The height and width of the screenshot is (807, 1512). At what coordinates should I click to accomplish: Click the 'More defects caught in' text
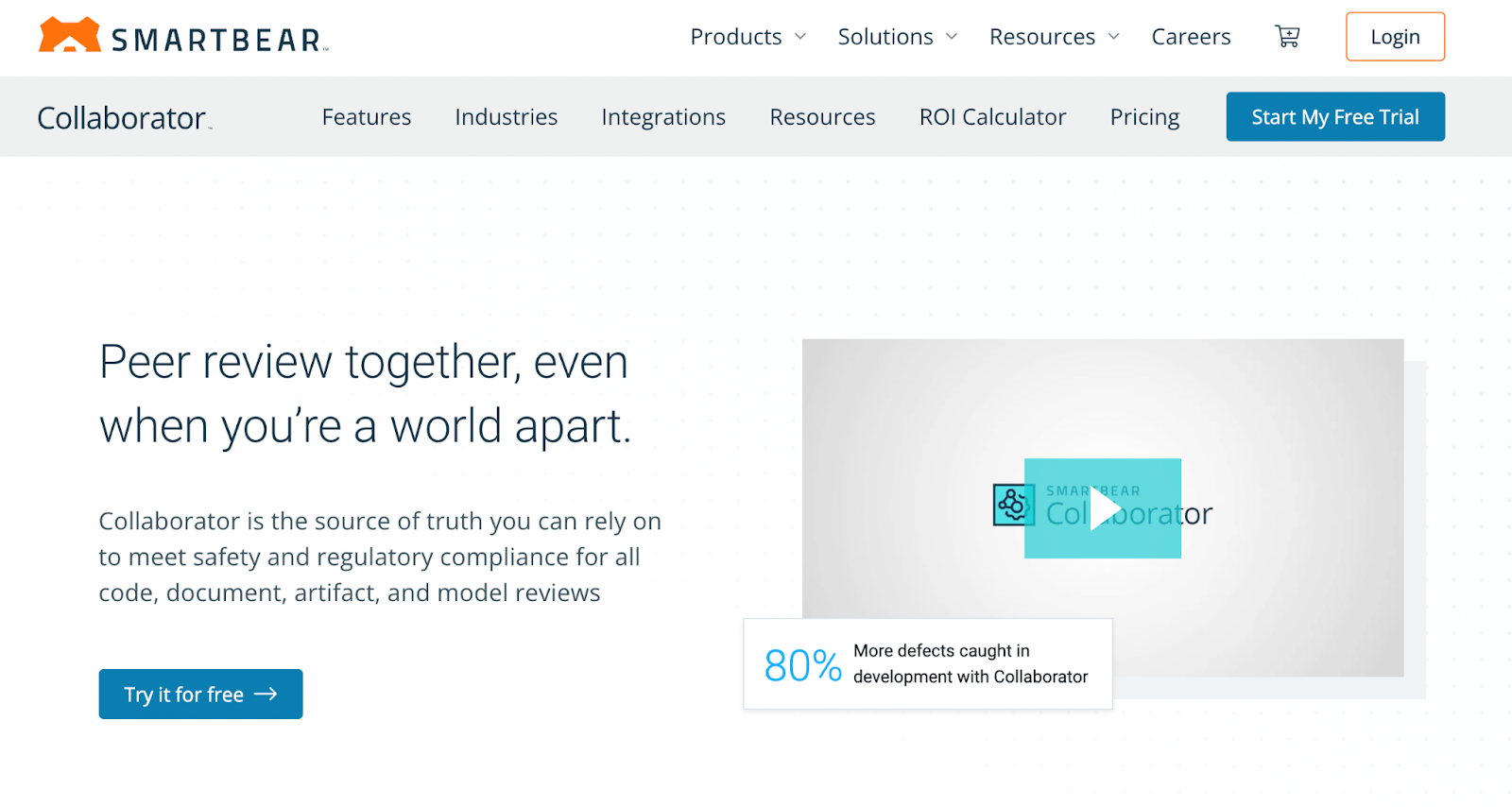click(x=941, y=651)
